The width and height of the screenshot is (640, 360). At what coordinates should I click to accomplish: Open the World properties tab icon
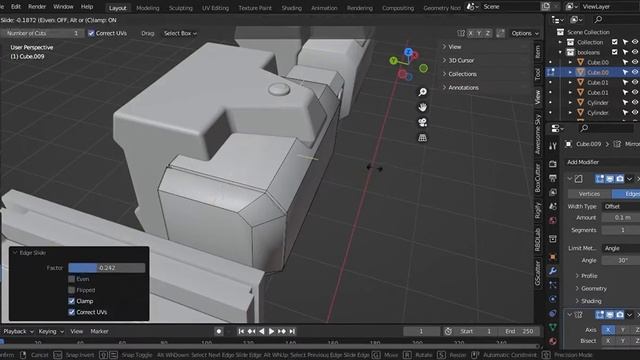tap(553, 220)
